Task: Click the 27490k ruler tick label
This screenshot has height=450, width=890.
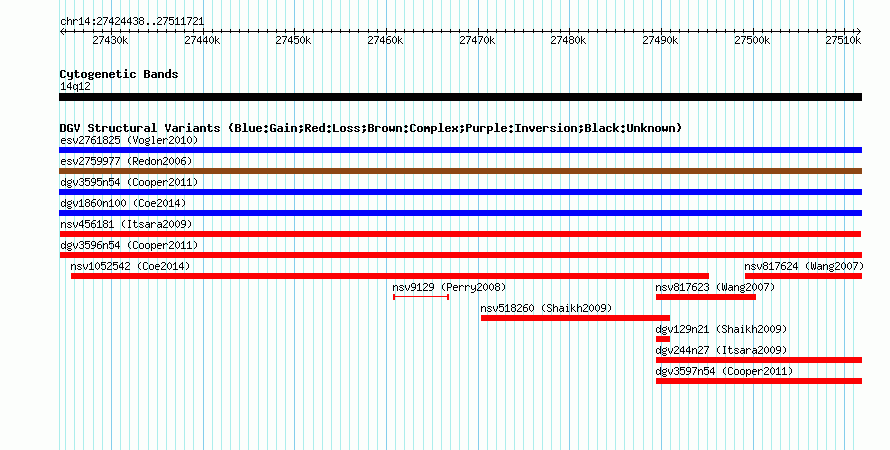Action: [x=660, y=40]
